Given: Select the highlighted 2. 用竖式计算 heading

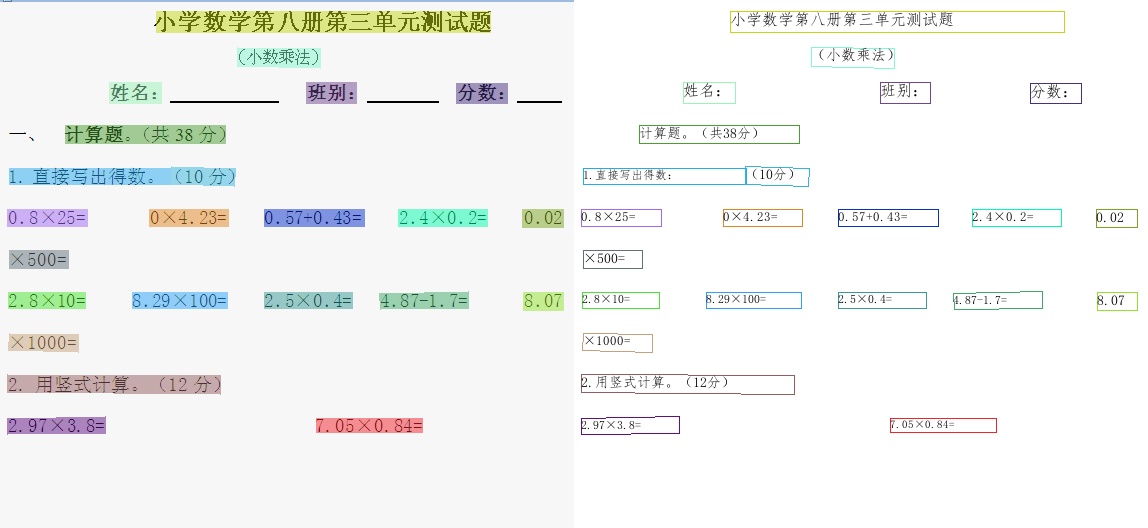Looking at the screenshot, I should (x=114, y=384).
